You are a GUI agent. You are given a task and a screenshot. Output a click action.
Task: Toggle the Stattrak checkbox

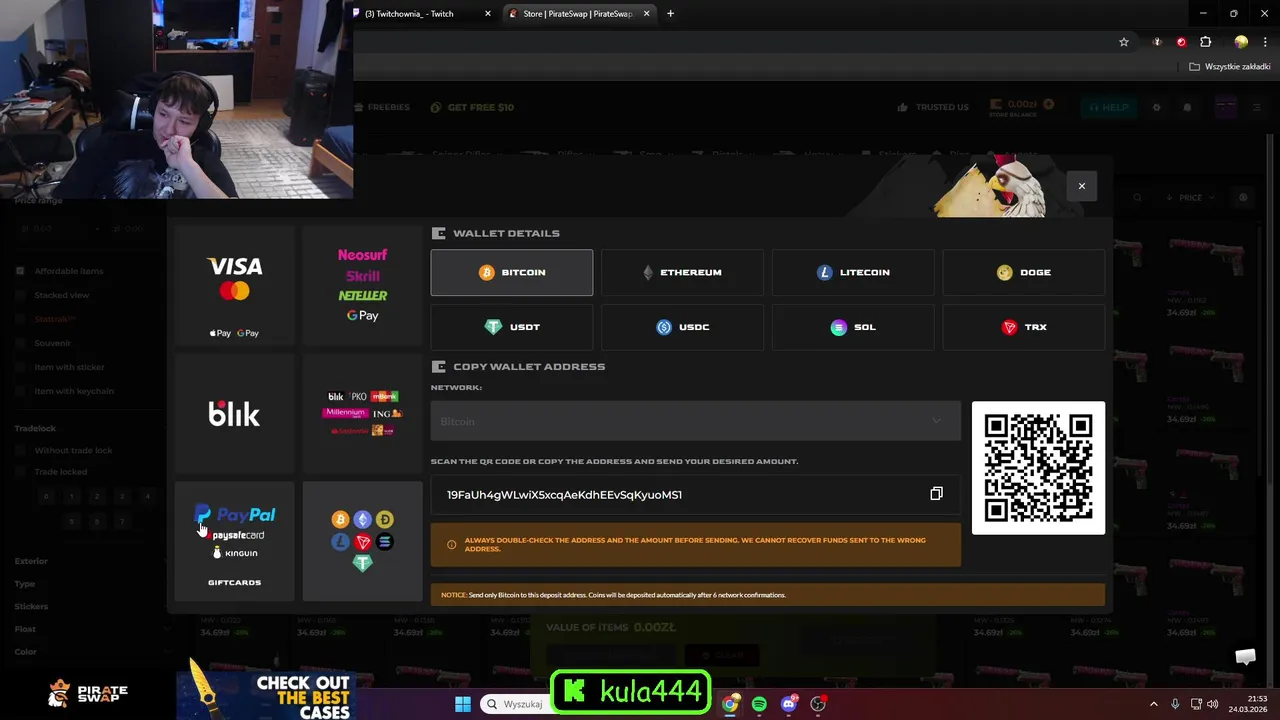coord(20,319)
